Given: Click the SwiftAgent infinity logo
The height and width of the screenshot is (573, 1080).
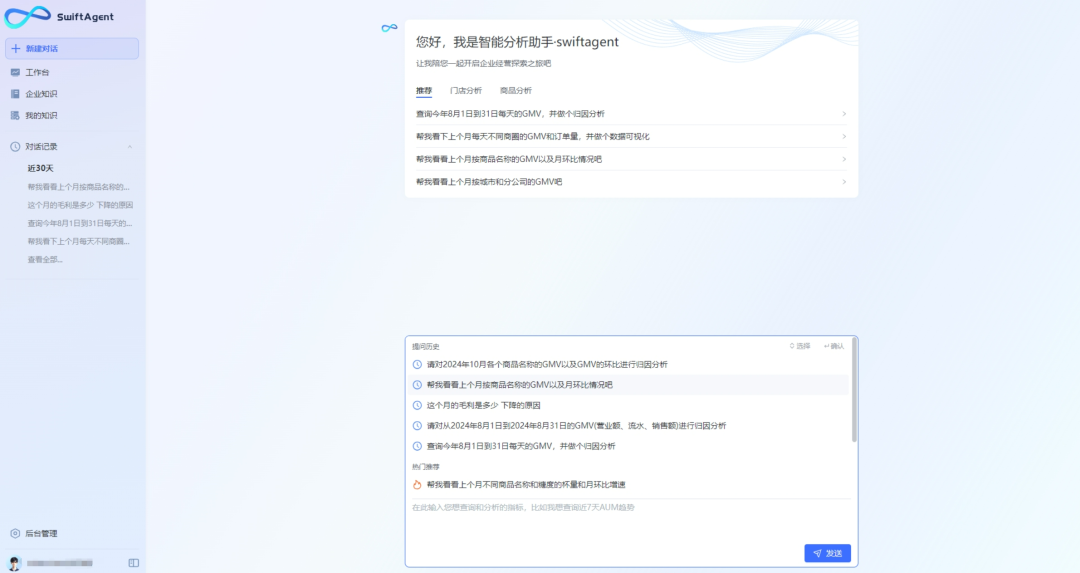Looking at the screenshot, I should [27, 17].
